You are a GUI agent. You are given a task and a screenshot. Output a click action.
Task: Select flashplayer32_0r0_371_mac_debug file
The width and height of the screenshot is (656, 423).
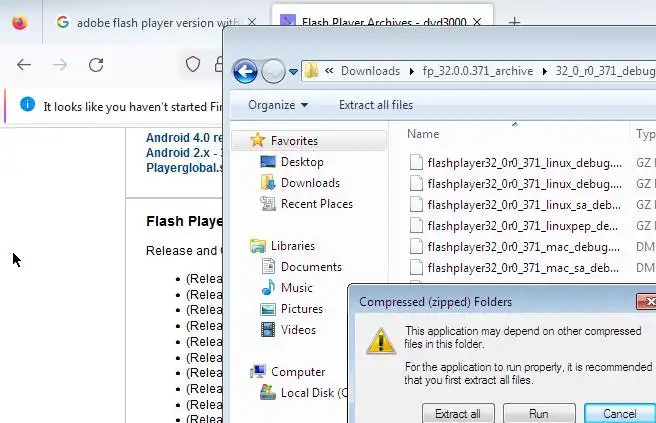point(523,246)
